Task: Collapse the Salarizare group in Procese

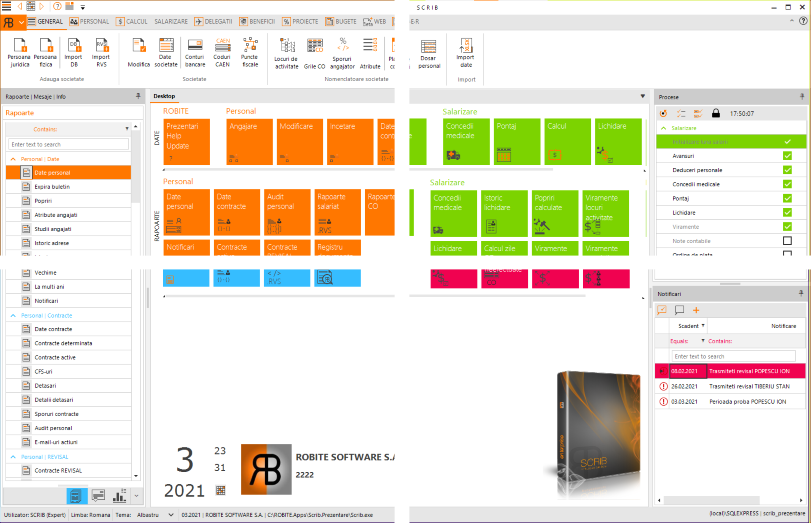Action: pos(665,128)
